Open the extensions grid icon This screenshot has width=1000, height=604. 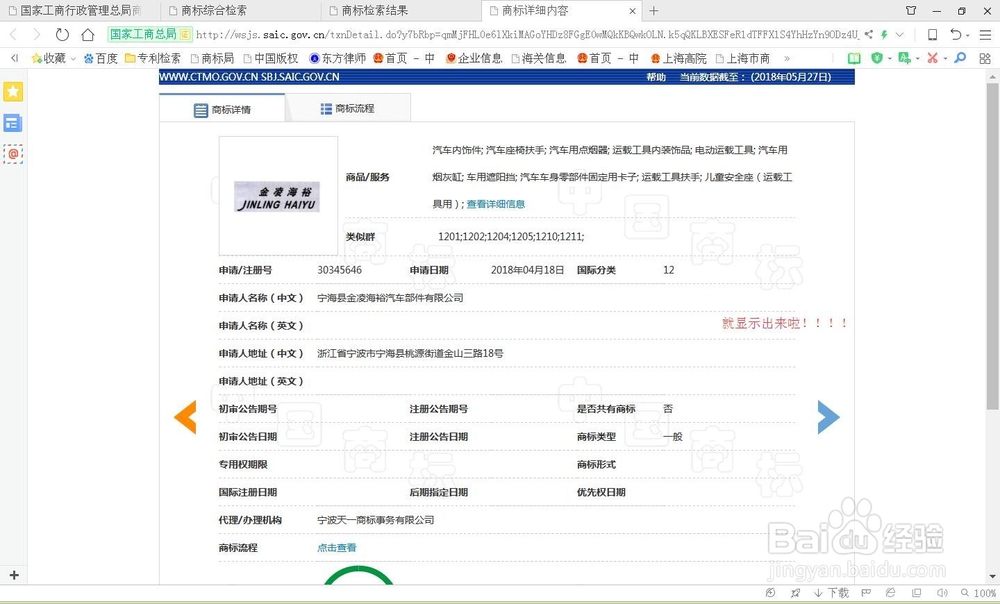[x=985, y=58]
